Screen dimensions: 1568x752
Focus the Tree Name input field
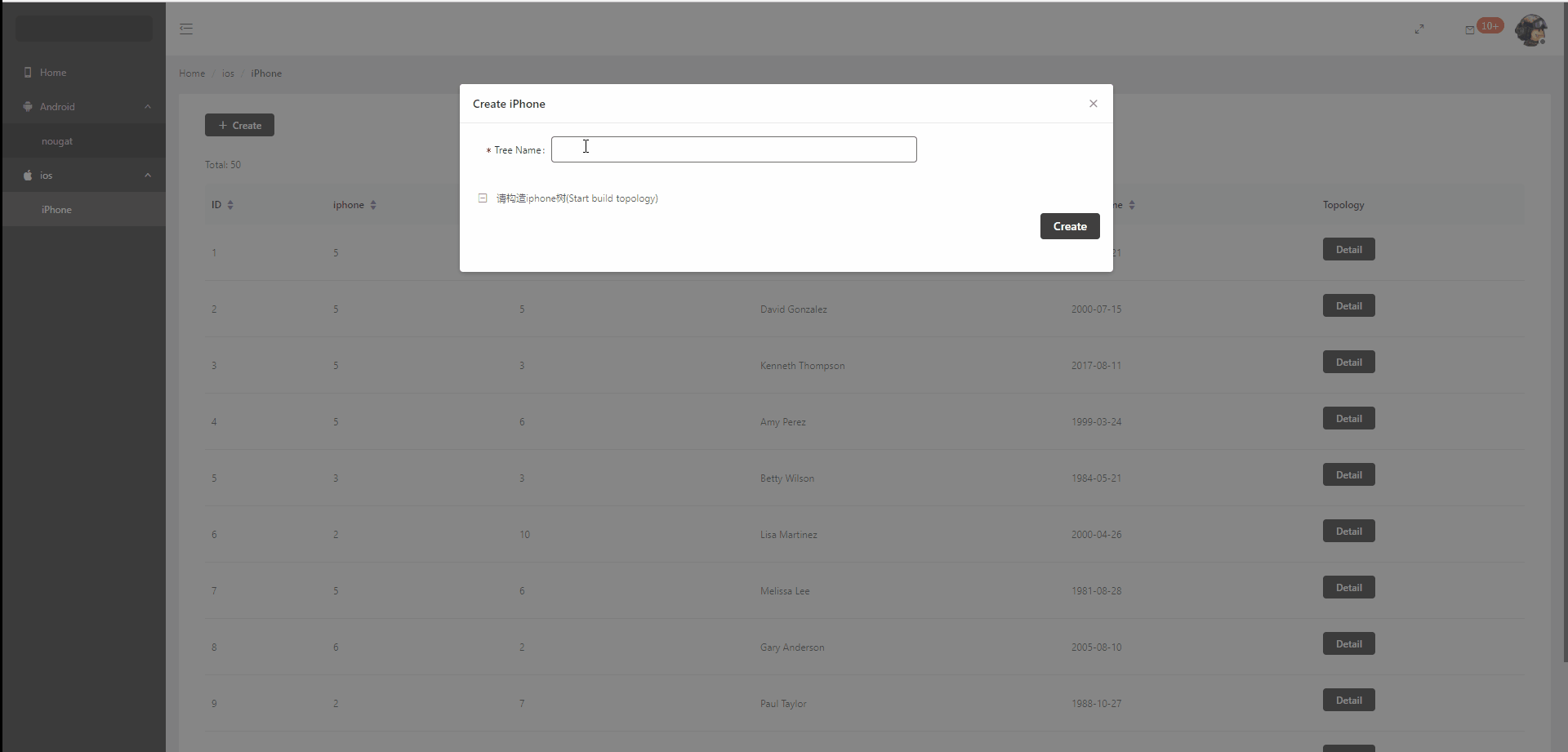[x=734, y=149]
